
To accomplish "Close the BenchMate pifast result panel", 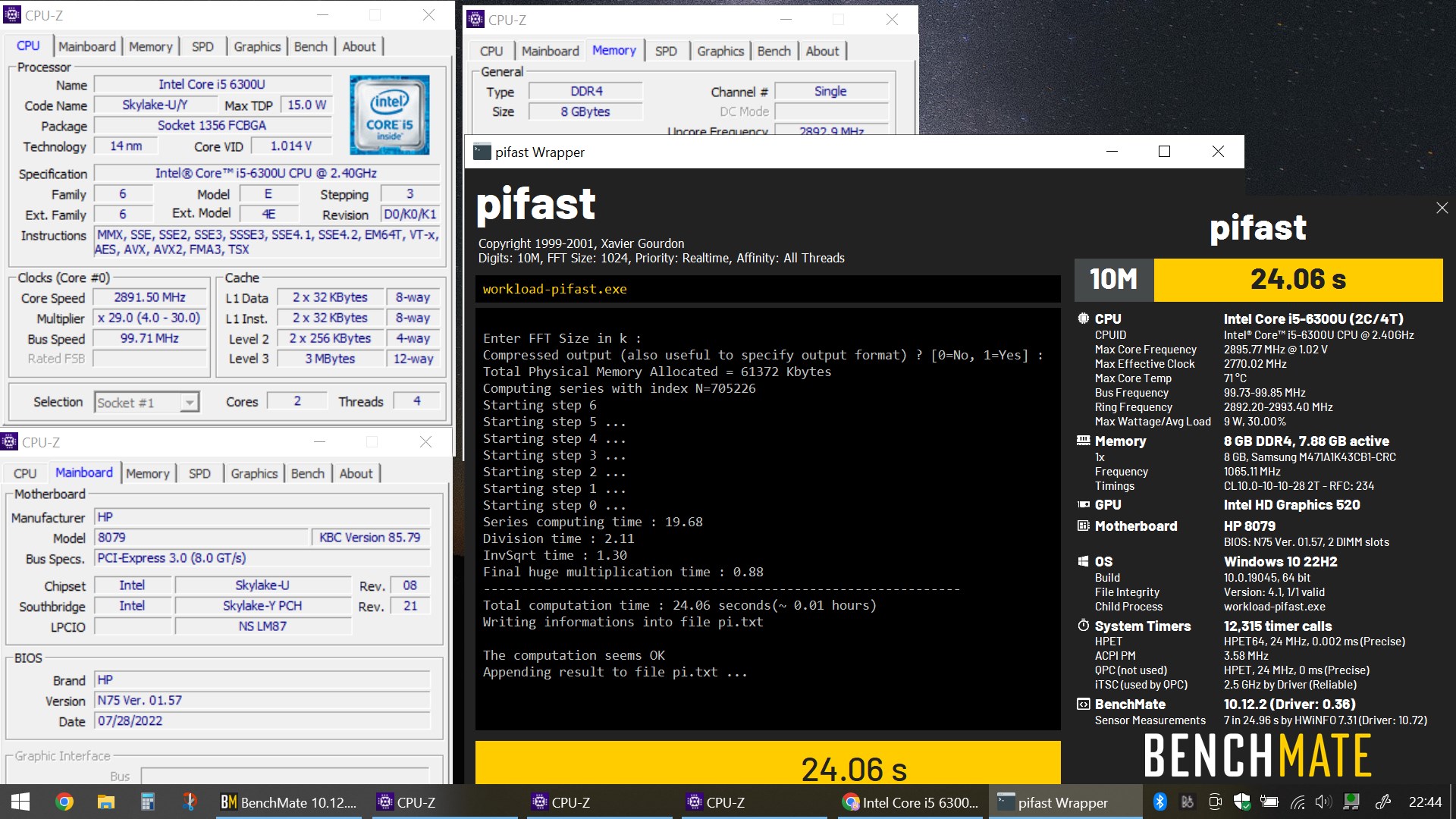I will coord(1442,208).
